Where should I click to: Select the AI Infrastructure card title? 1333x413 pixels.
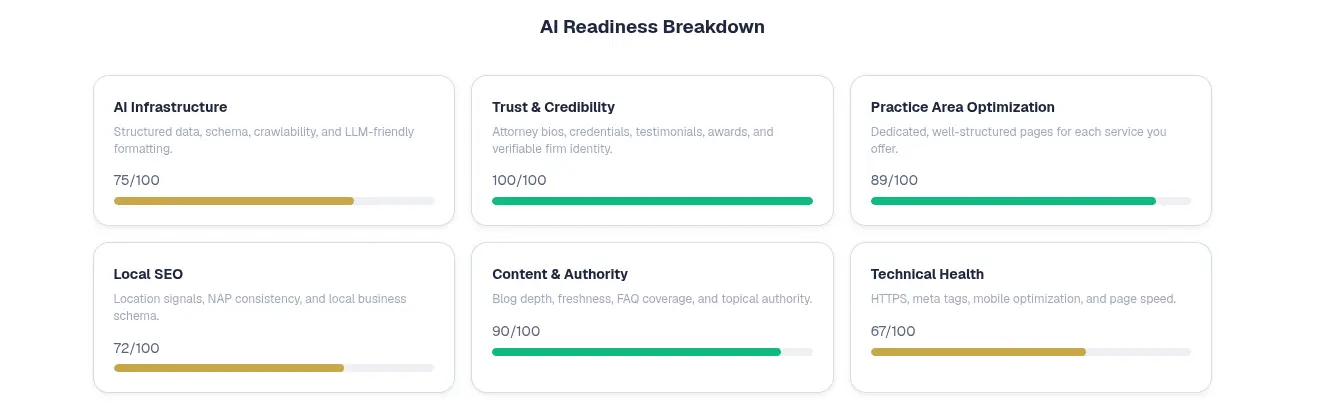pos(170,107)
